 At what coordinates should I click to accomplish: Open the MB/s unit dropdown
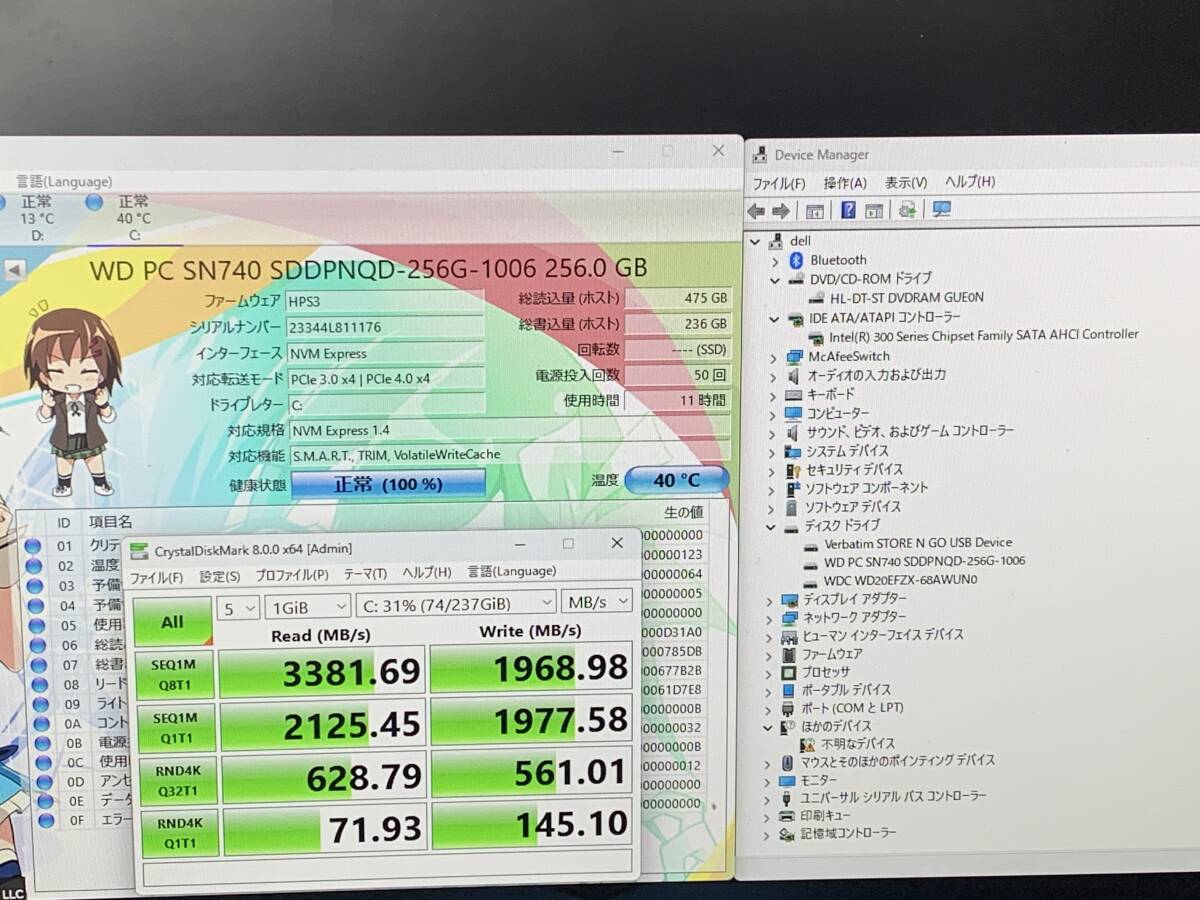[x=597, y=601]
